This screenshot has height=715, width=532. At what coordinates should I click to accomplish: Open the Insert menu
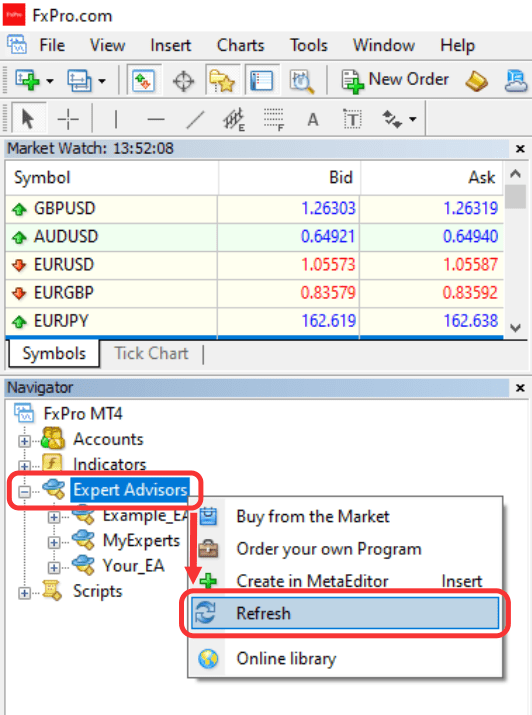(170, 46)
